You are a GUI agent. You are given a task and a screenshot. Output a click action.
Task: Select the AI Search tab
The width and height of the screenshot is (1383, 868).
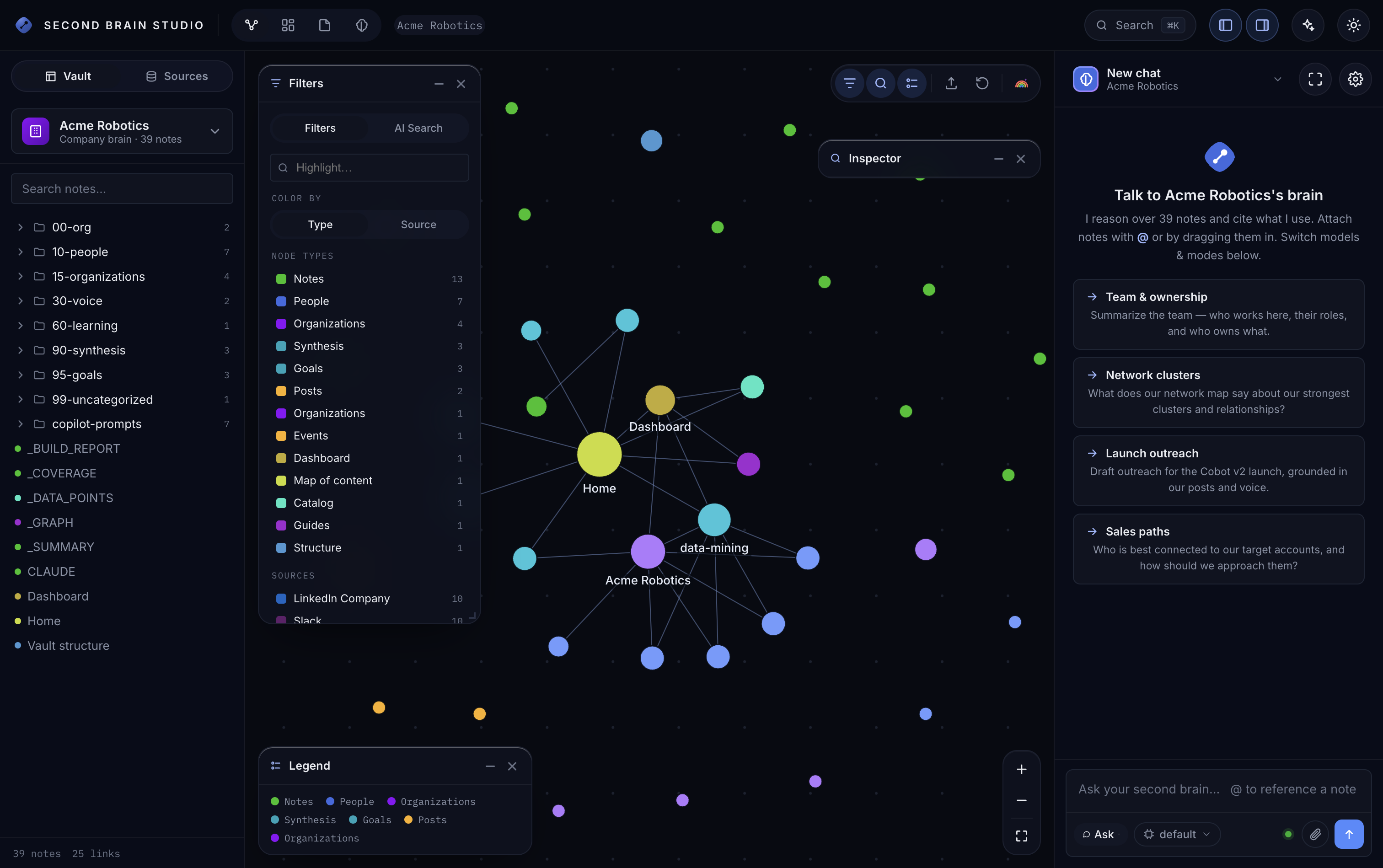pos(418,128)
